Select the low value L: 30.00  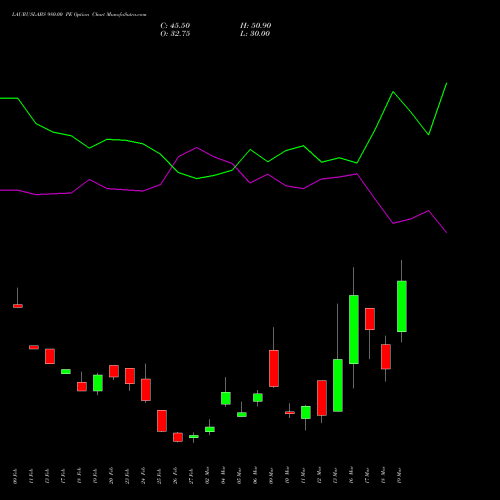coord(255,34)
